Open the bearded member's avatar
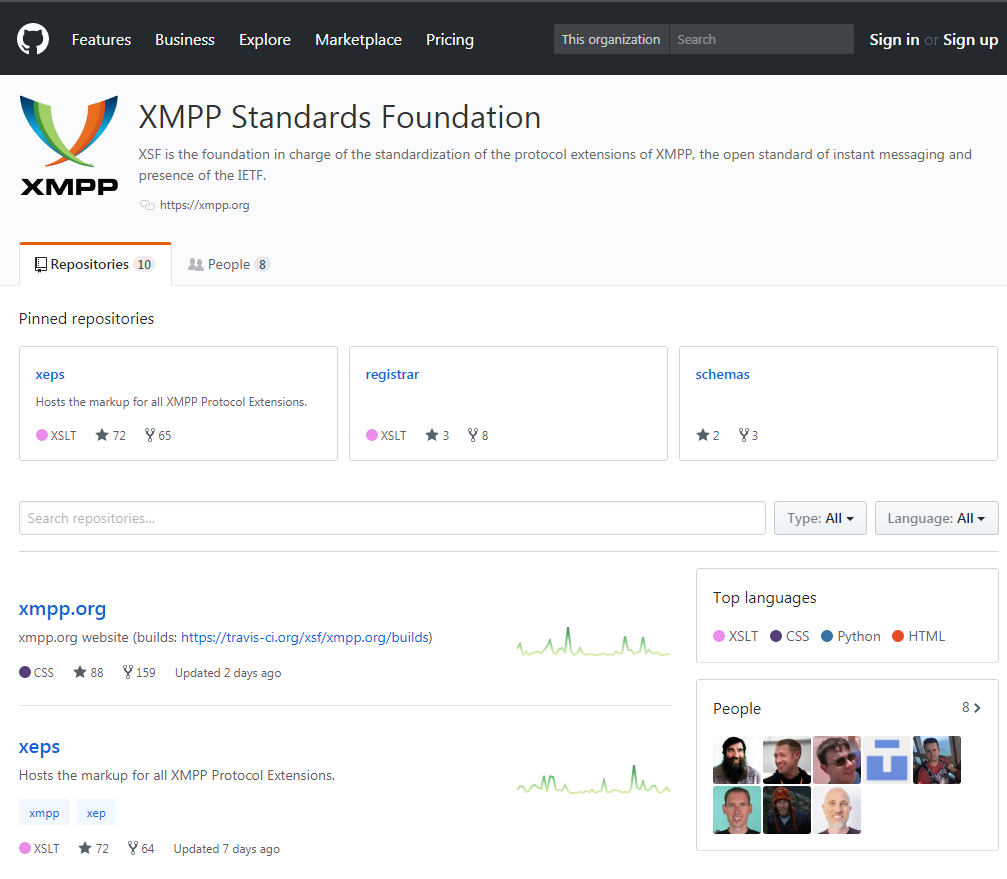This screenshot has height=879, width=1007. click(x=737, y=760)
